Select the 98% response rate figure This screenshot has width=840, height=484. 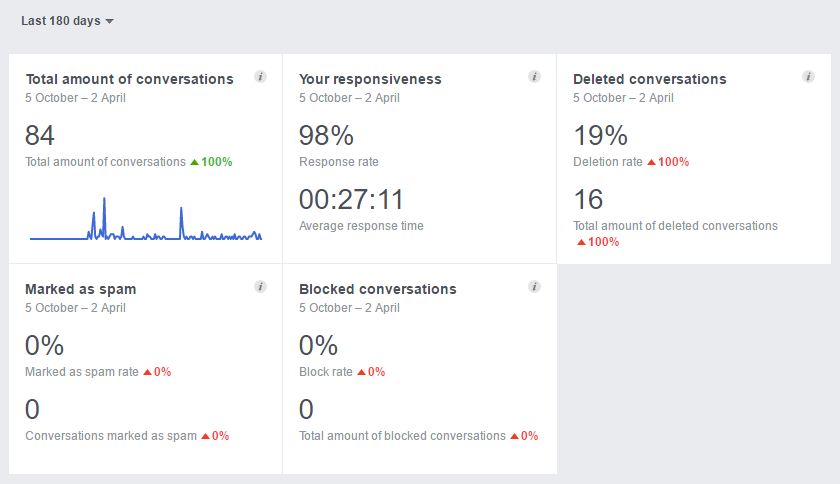pos(326,135)
